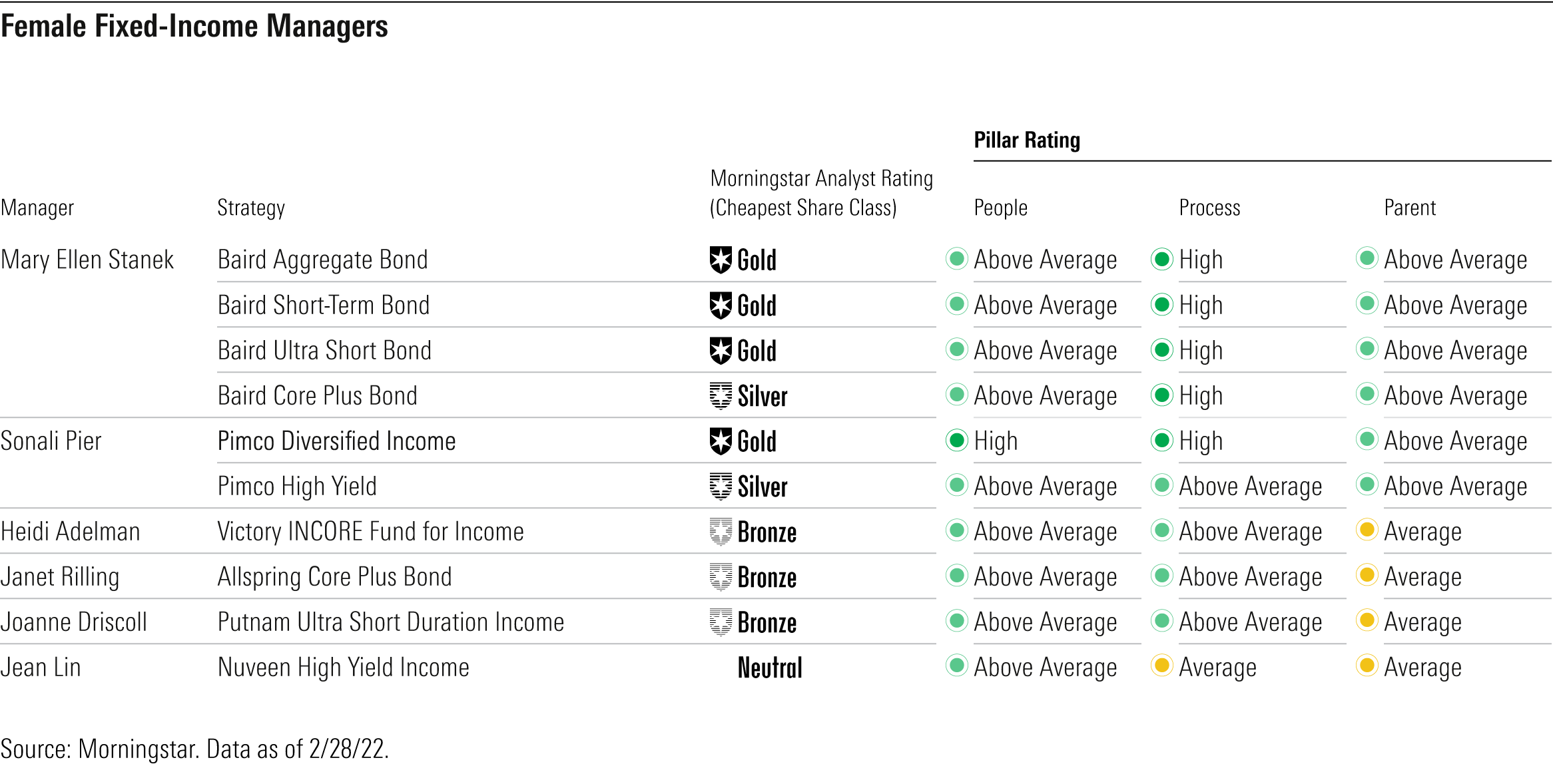1553x784 pixels.
Task: Click the Gold medal icon for Baird Aggregate Bond
Action: [x=721, y=260]
